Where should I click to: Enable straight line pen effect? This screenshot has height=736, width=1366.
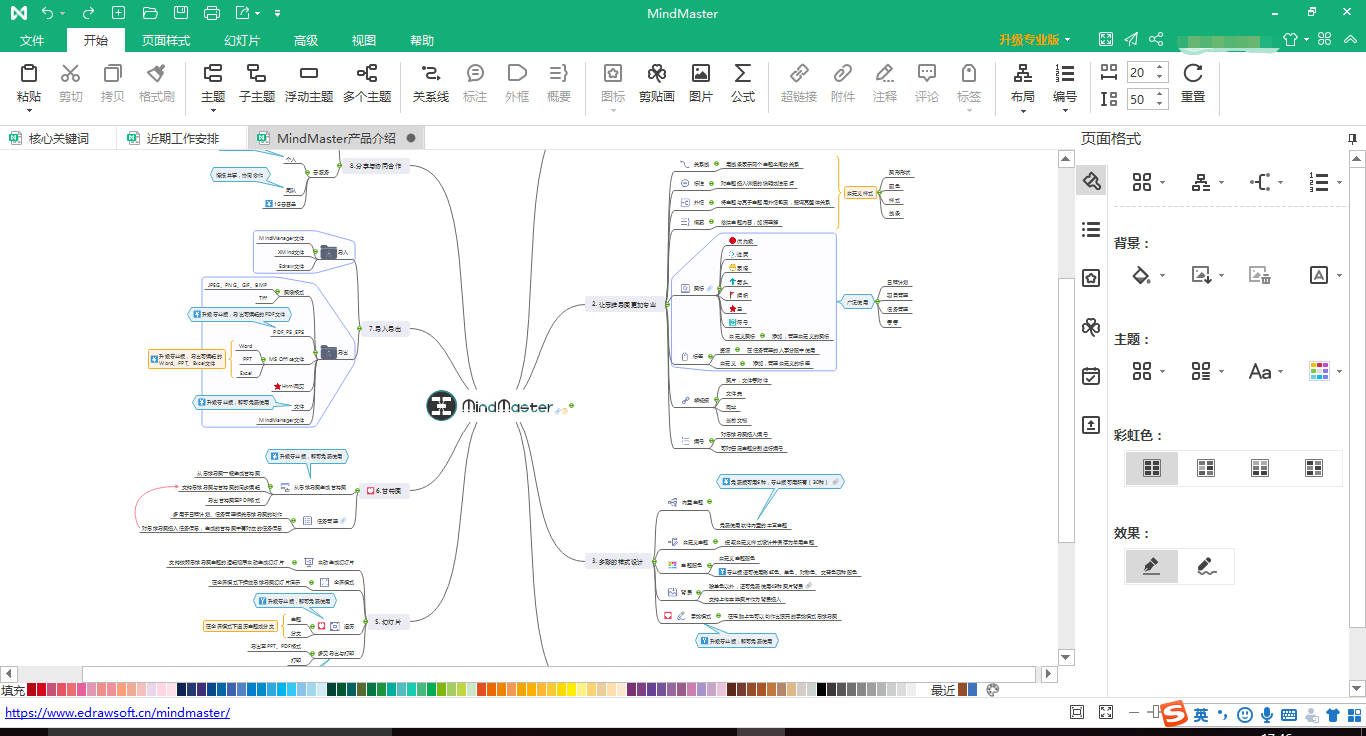(x=1152, y=566)
